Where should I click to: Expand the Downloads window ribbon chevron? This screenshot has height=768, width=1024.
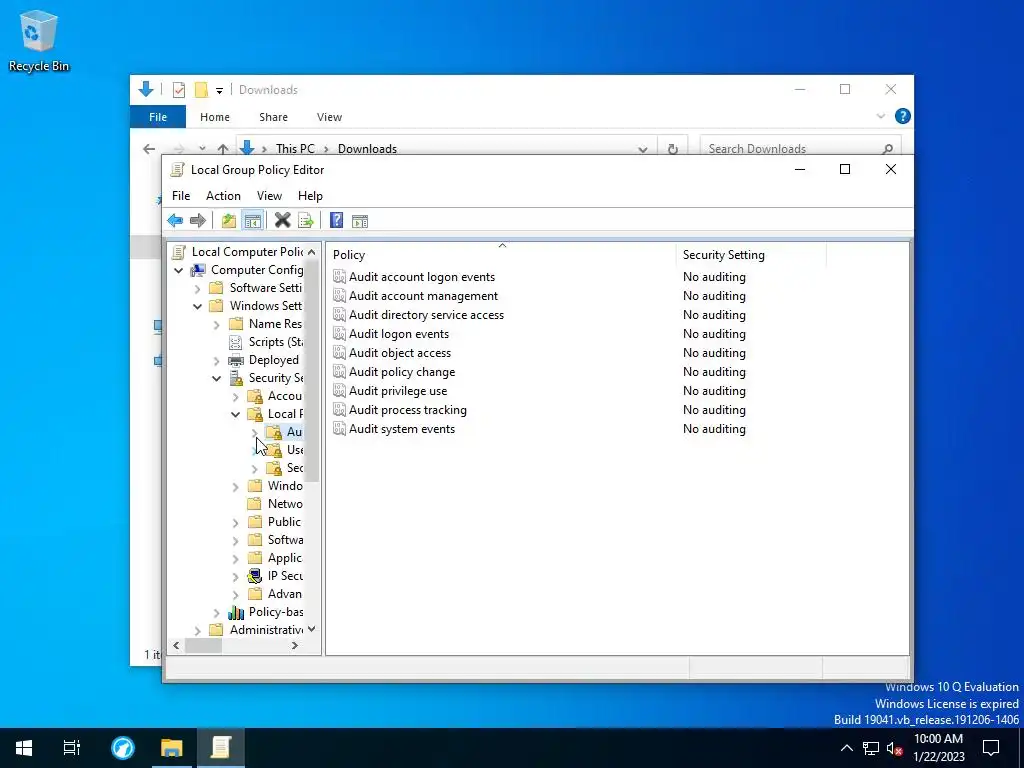click(x=881, y=116)
